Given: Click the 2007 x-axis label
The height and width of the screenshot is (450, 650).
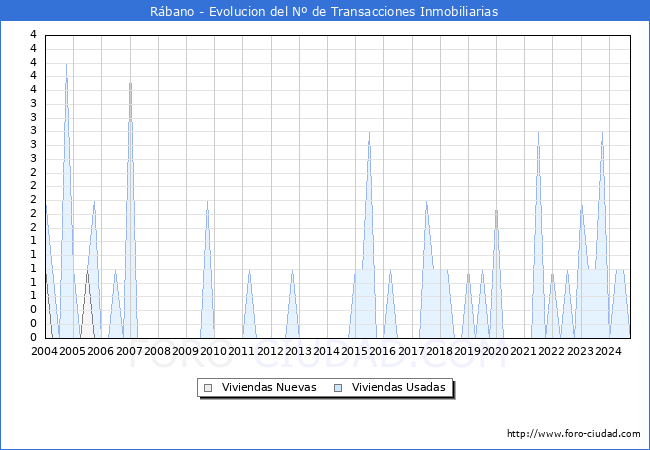Looking at the screenshot, I should (129, 351).
